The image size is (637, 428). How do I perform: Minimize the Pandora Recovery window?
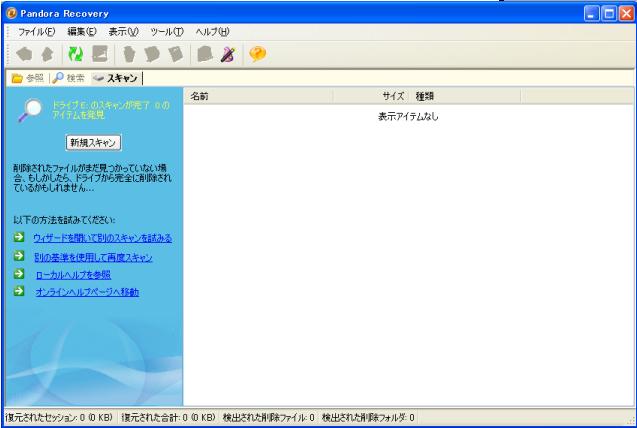click(x=591, y=14)
